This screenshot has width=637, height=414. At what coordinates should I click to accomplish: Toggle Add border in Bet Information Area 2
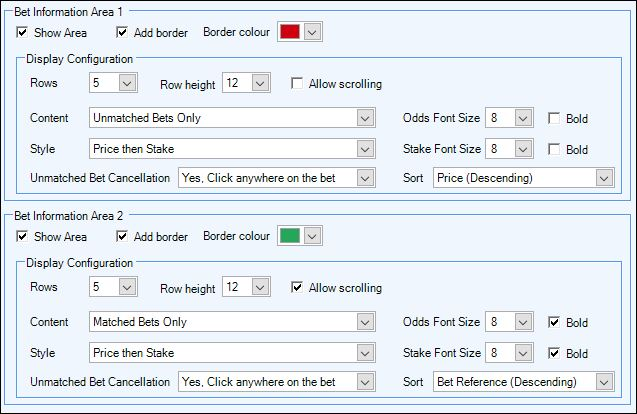pos(122,236)
